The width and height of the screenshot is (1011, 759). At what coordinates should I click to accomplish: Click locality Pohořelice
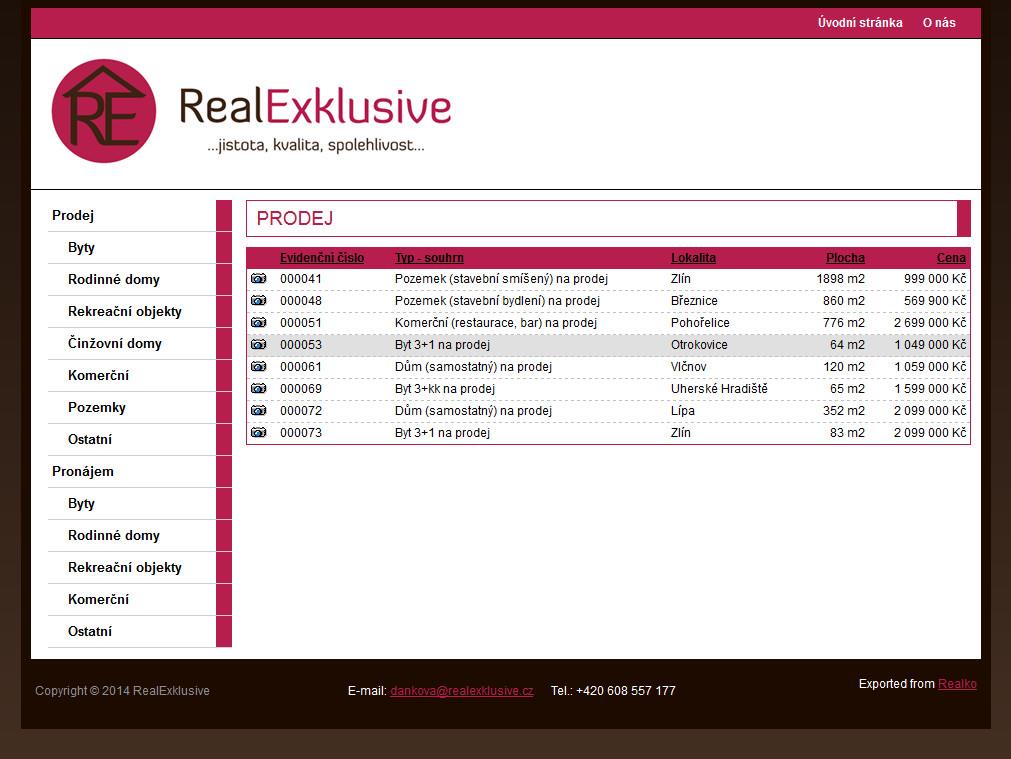click(700, 322)
